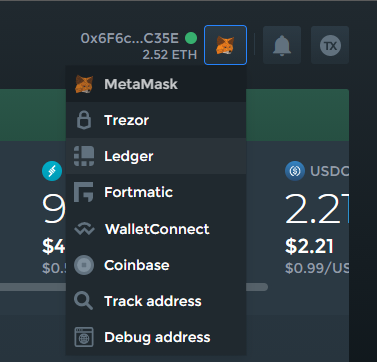This screenshot has height=362, width=377.
Task: Choose the Fortmatic menu entry
Action: pos(156,192)
